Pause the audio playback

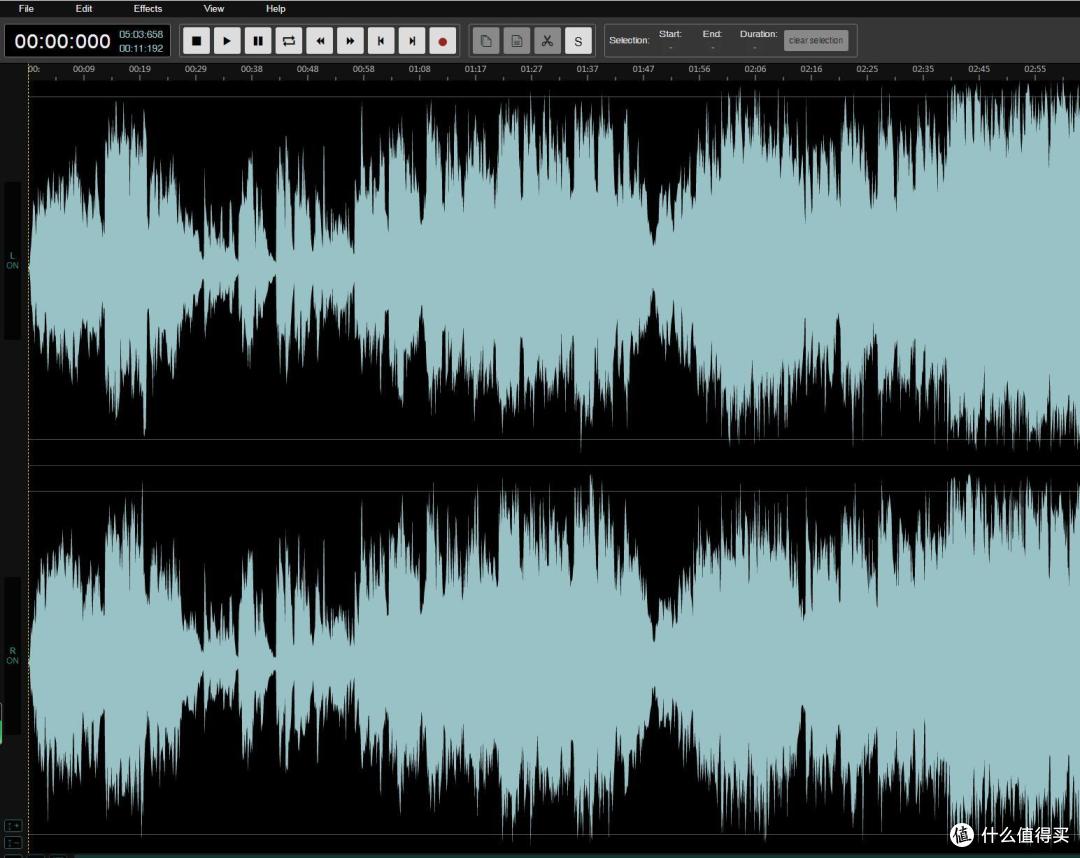258,41
